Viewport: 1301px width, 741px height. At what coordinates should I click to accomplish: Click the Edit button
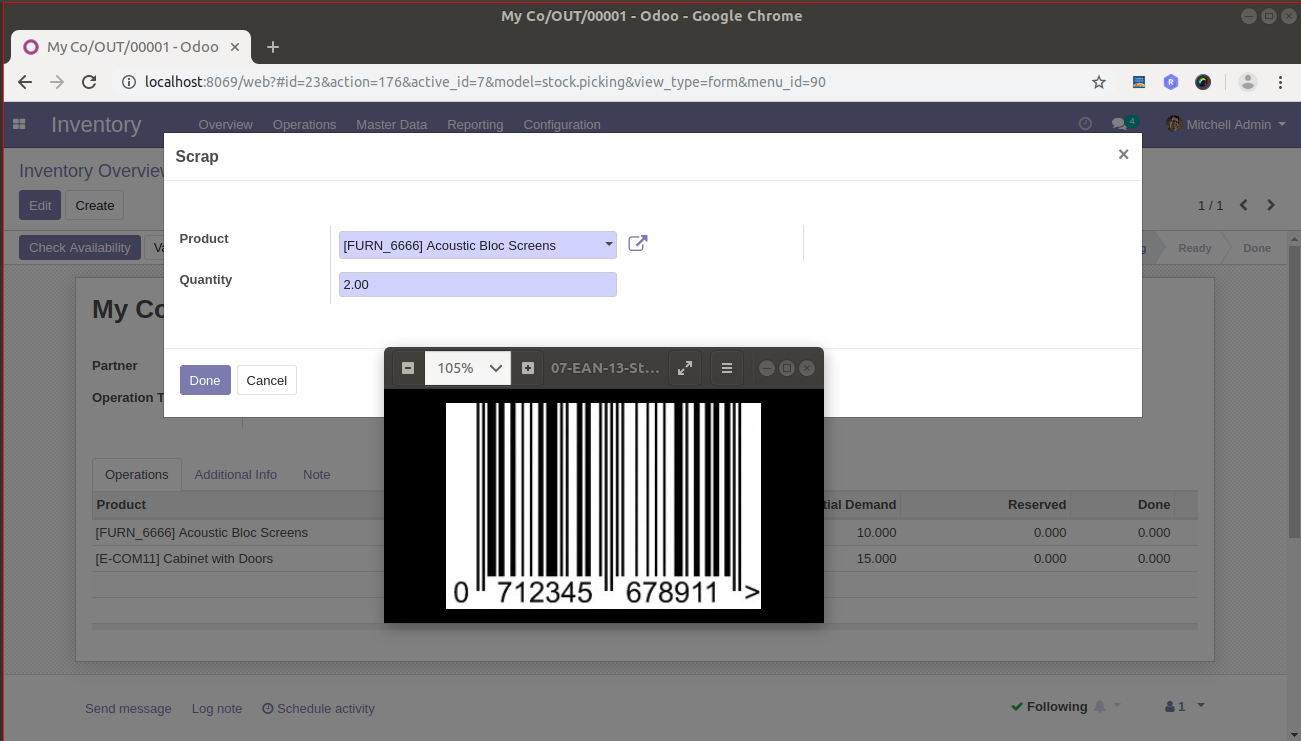coord(40,205)
